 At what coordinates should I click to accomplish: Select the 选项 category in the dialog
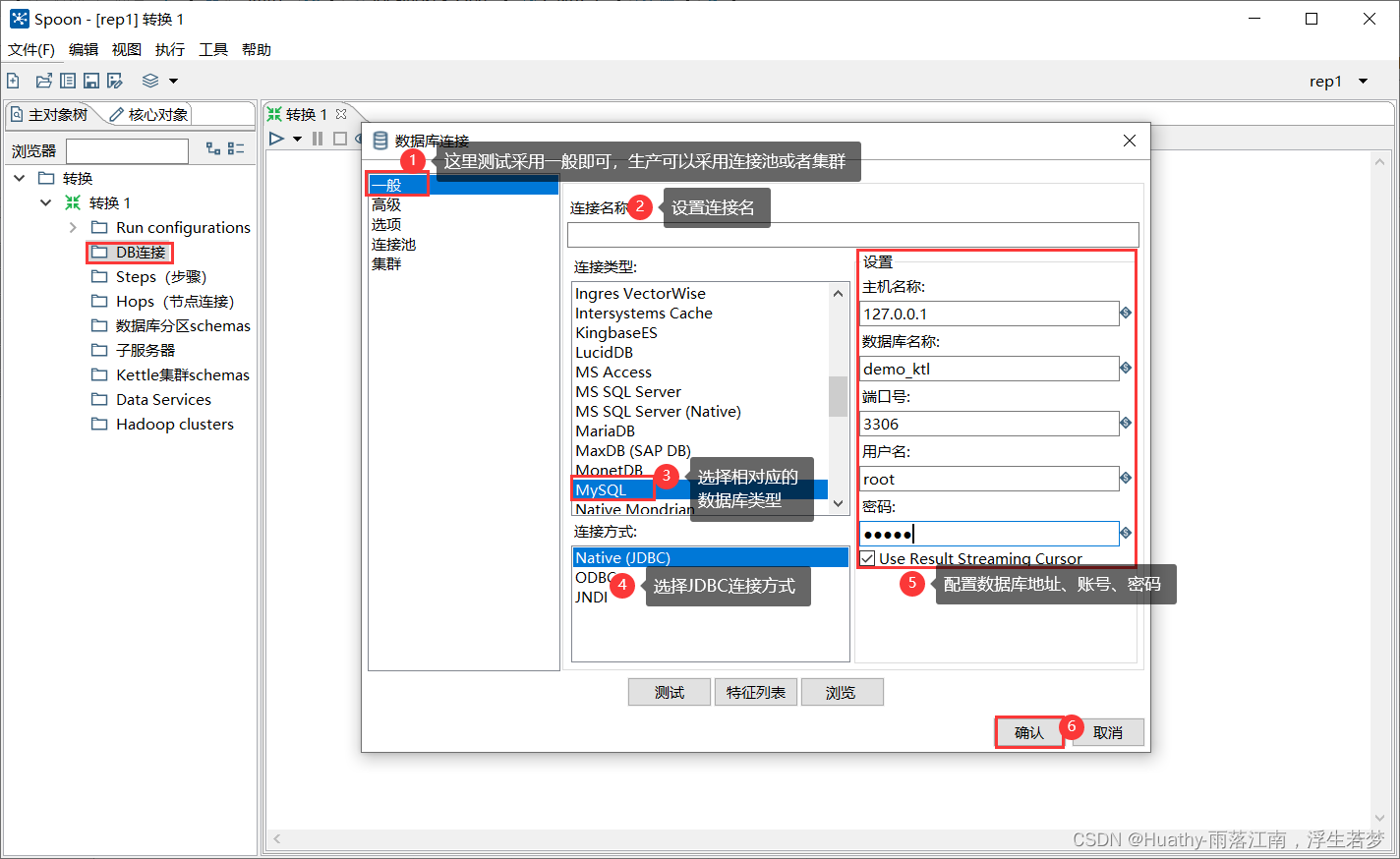386,224
